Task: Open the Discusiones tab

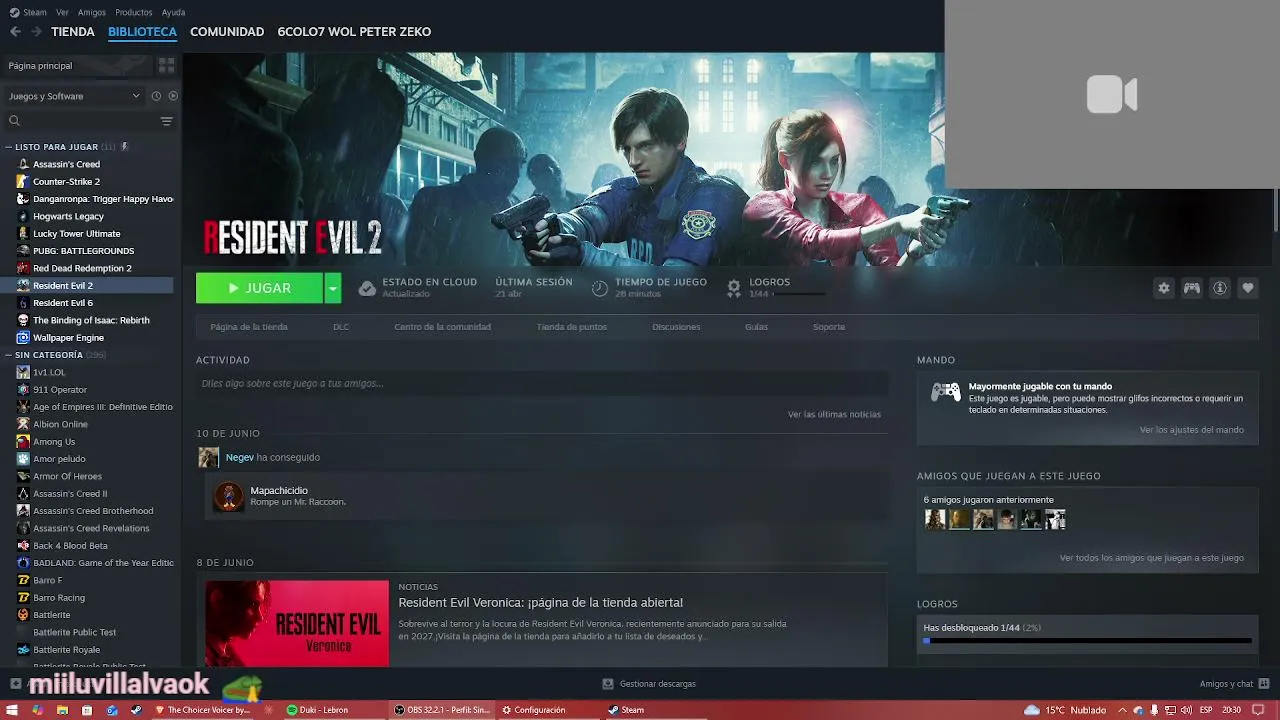Action: click(676, 327)
